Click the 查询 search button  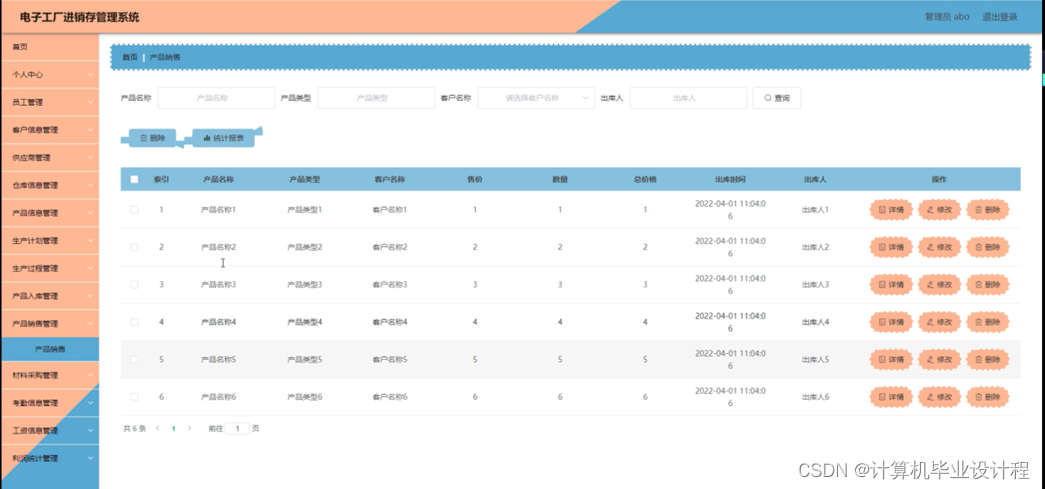[776, 98]
